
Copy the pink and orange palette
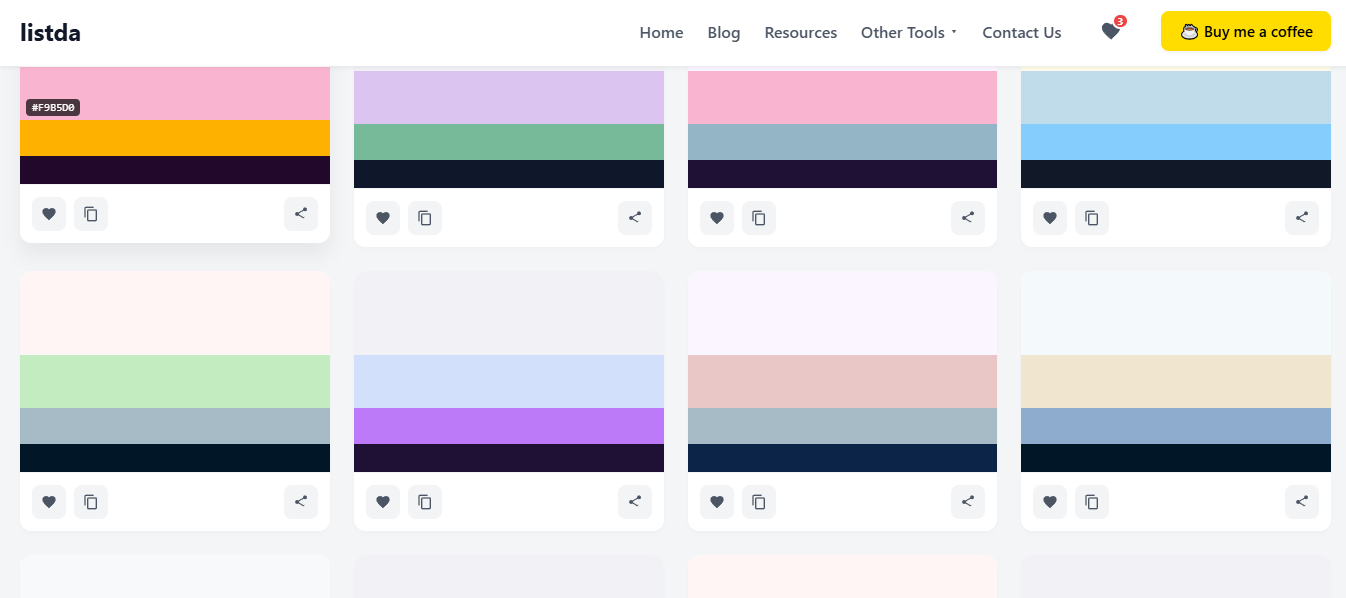(91, 214)
